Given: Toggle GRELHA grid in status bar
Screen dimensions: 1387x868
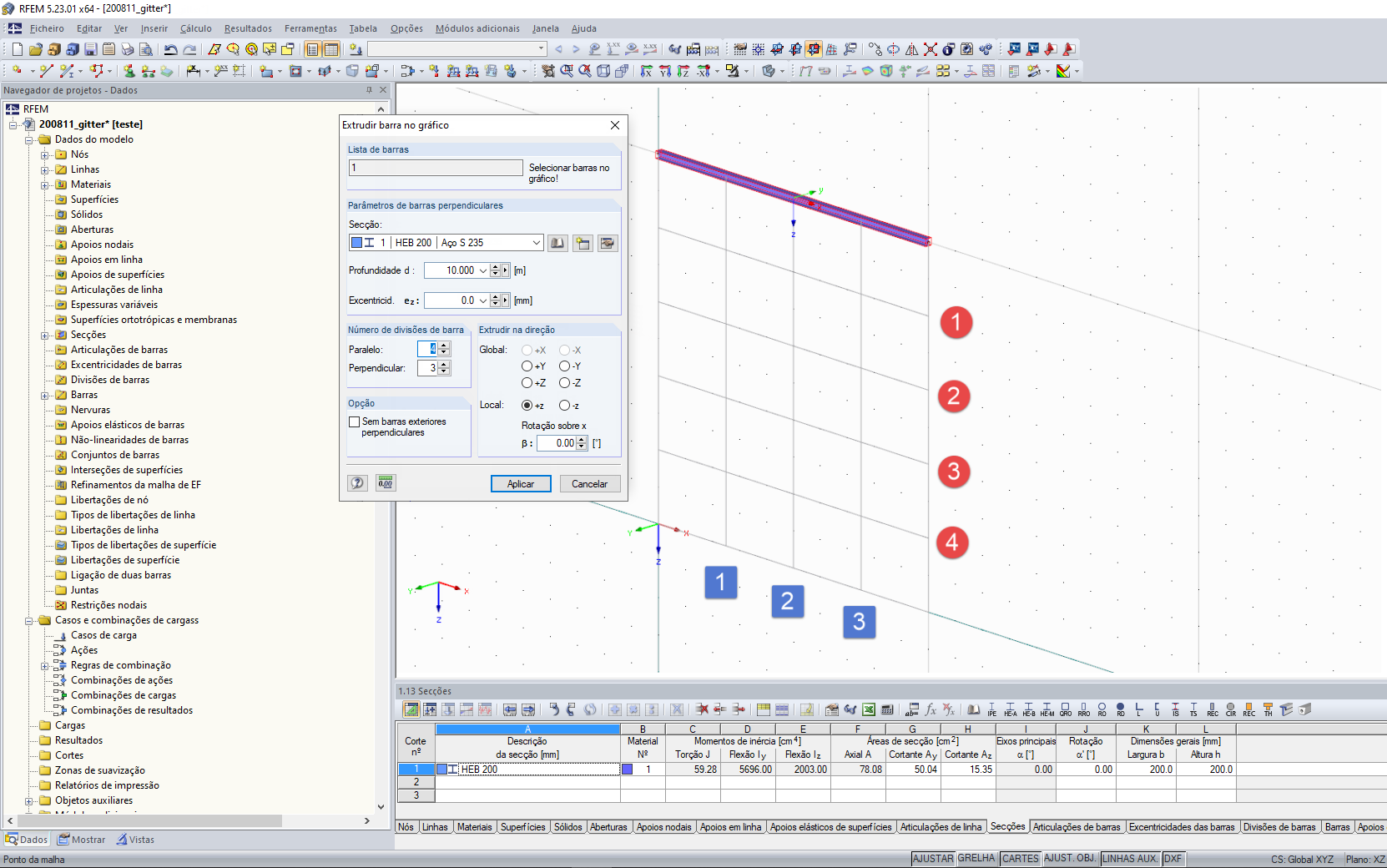Looking at the screenshot, I should (x=976, y=859).
